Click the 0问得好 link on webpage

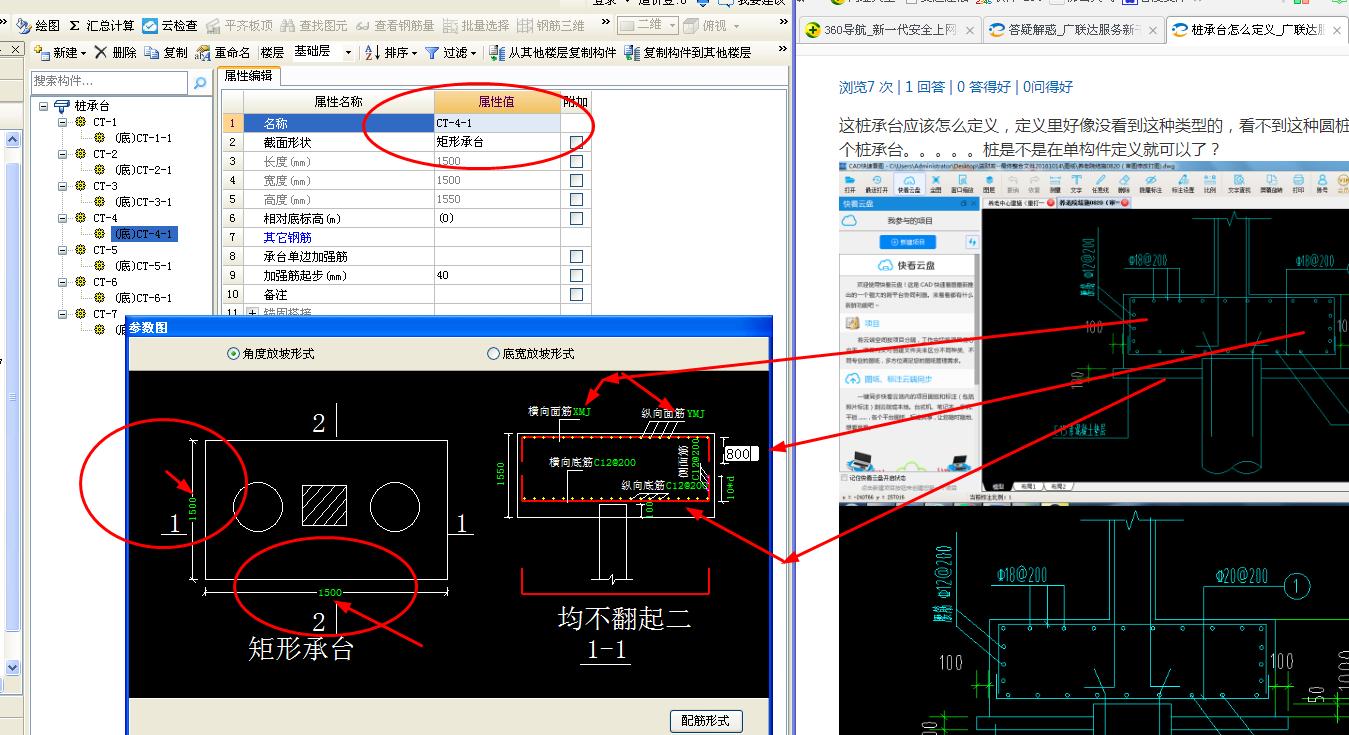tap(1046, 87)
